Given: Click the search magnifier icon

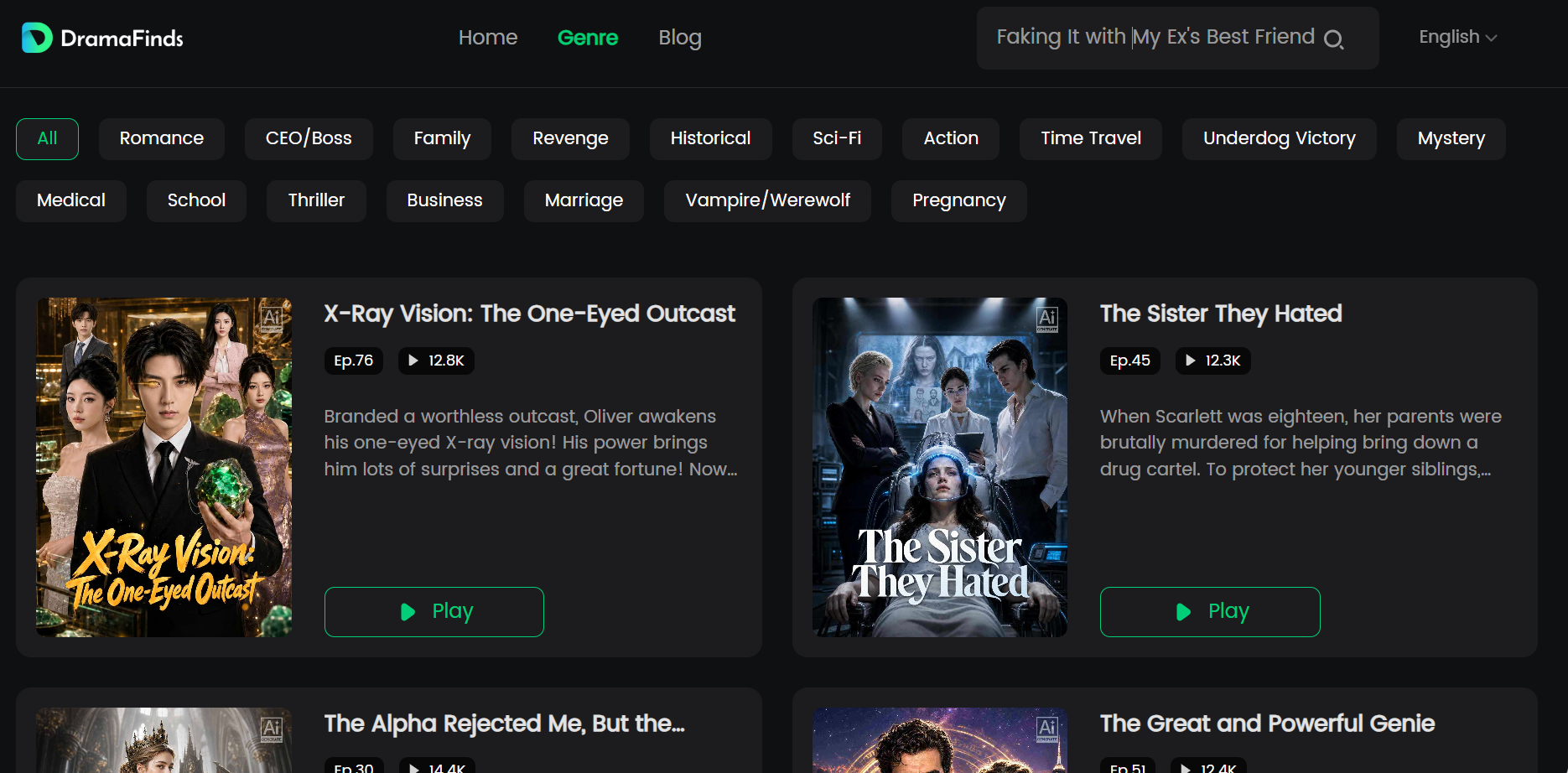Looking at the screenshot, I should [1333, 39].
